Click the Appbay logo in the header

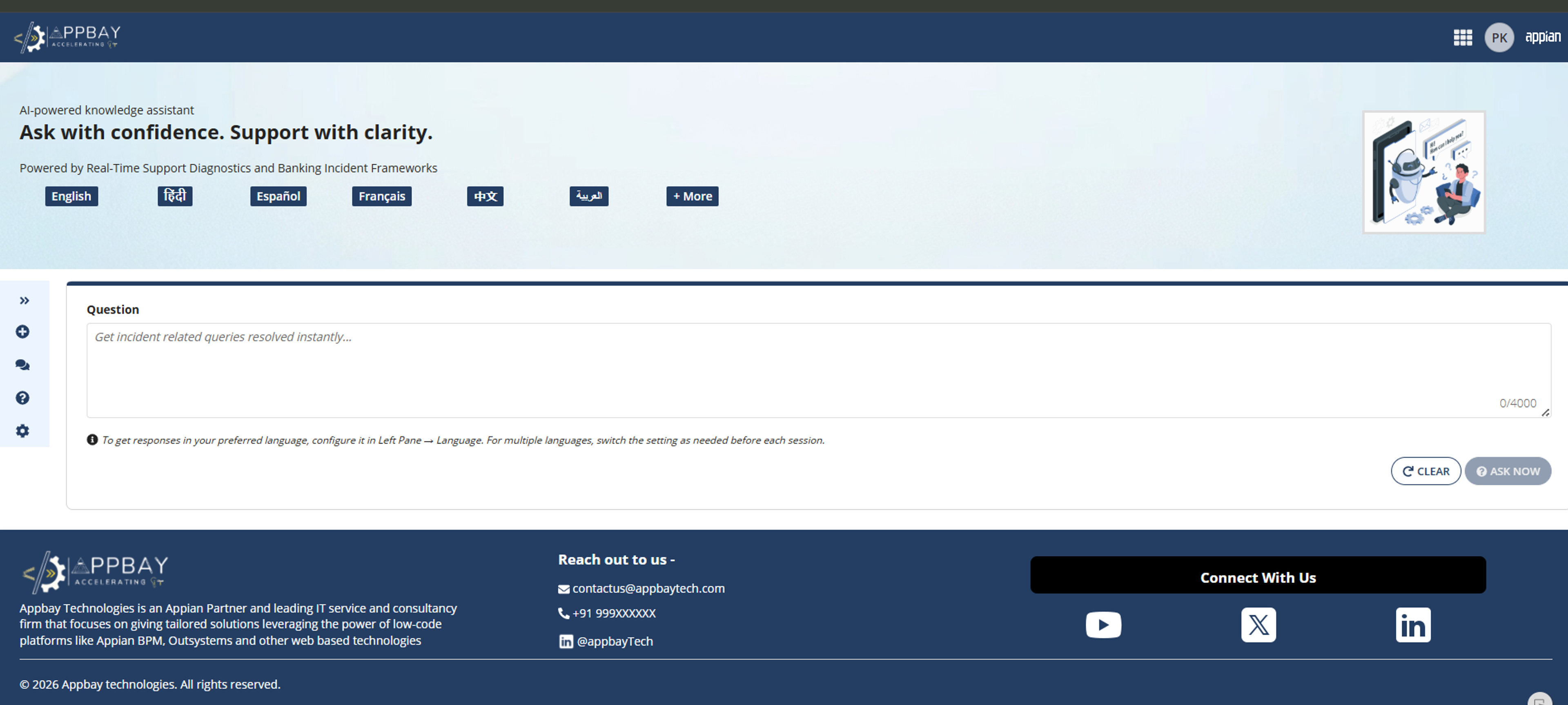point(67,37)
